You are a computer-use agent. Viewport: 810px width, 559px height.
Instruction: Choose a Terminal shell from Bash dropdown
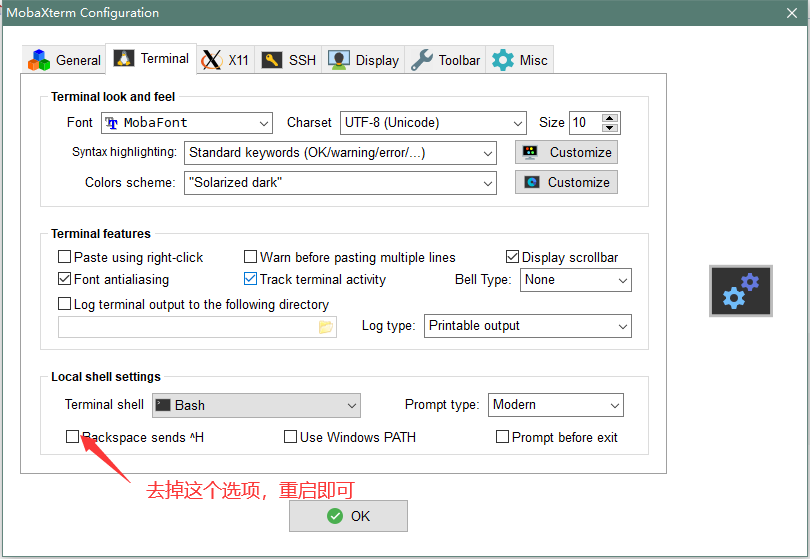(256, 406)
